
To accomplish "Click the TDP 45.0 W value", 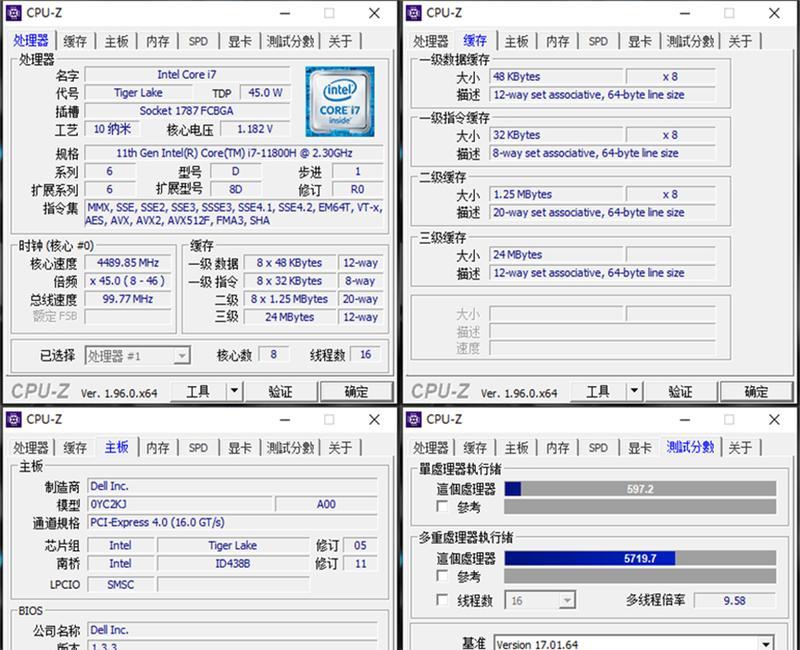I will pyautogui.click(x=265, y=93).
